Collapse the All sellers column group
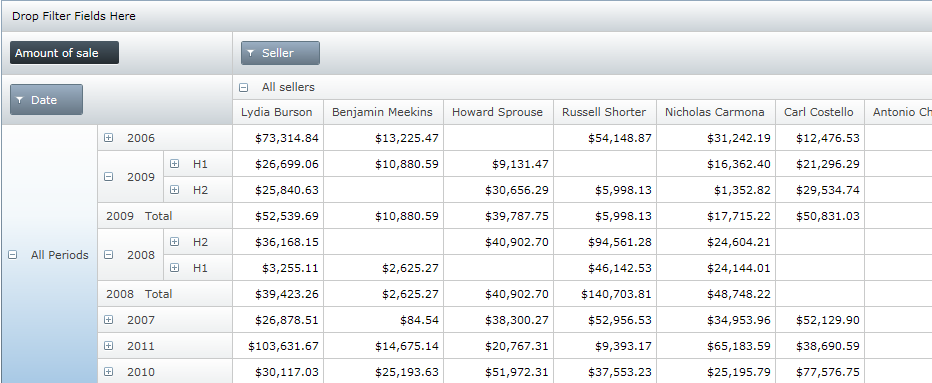Viewport: 932px width, 383px height. point(243,87)
